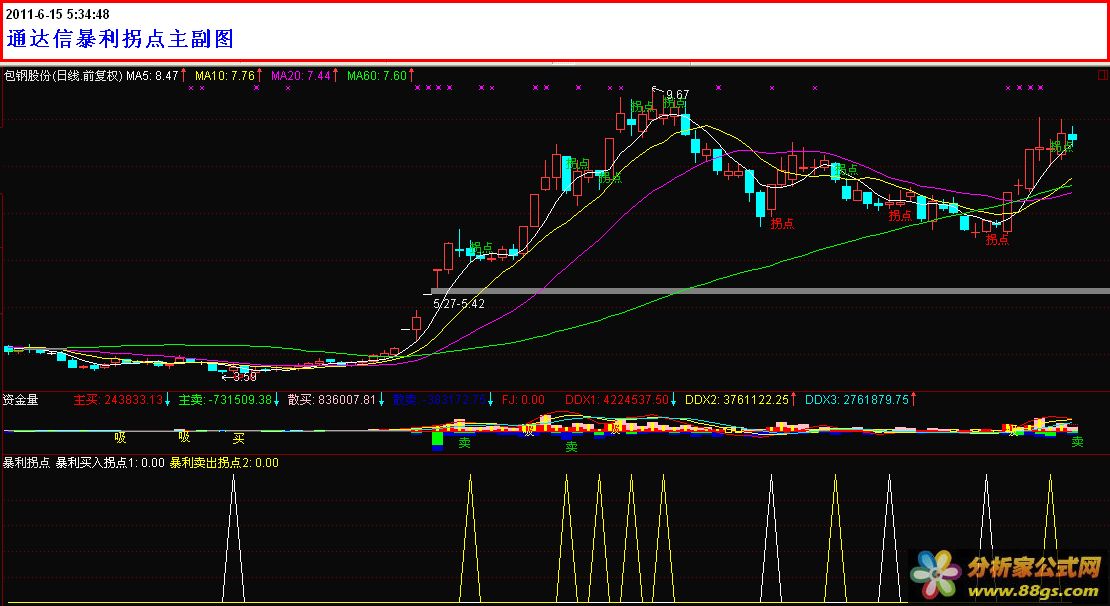Screen dimensions: 1110x606
Task: Click the MA5: 8.47 indicator value
Action: coord(152,75)
